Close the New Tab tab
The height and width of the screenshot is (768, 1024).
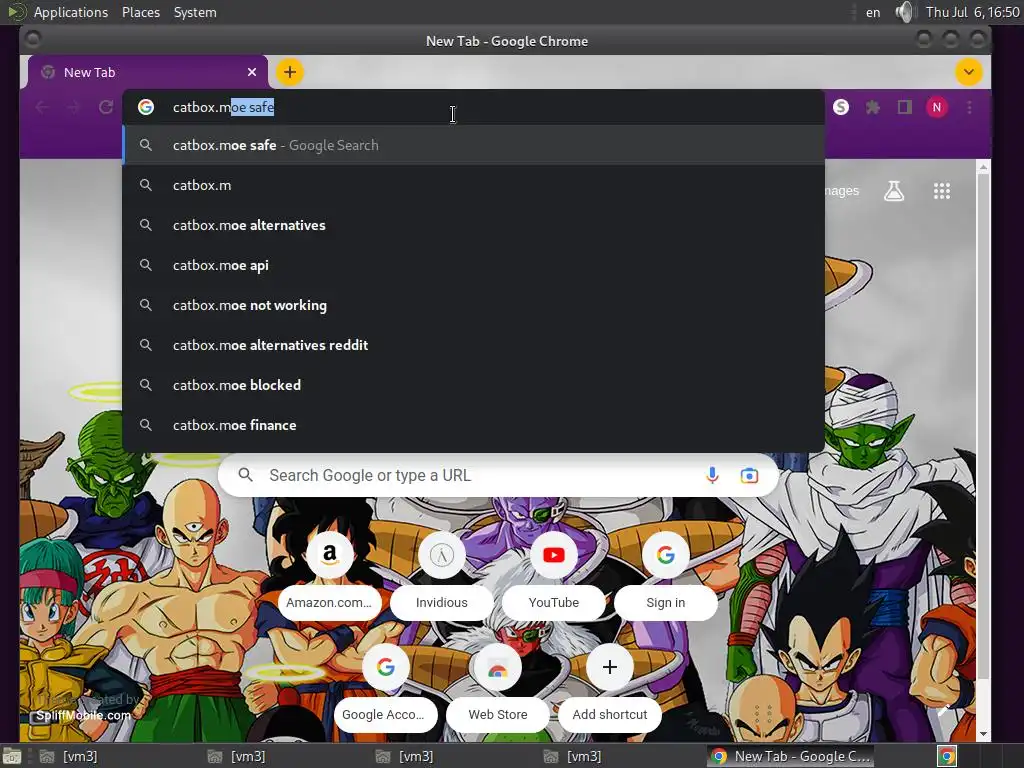click(252, 72)
